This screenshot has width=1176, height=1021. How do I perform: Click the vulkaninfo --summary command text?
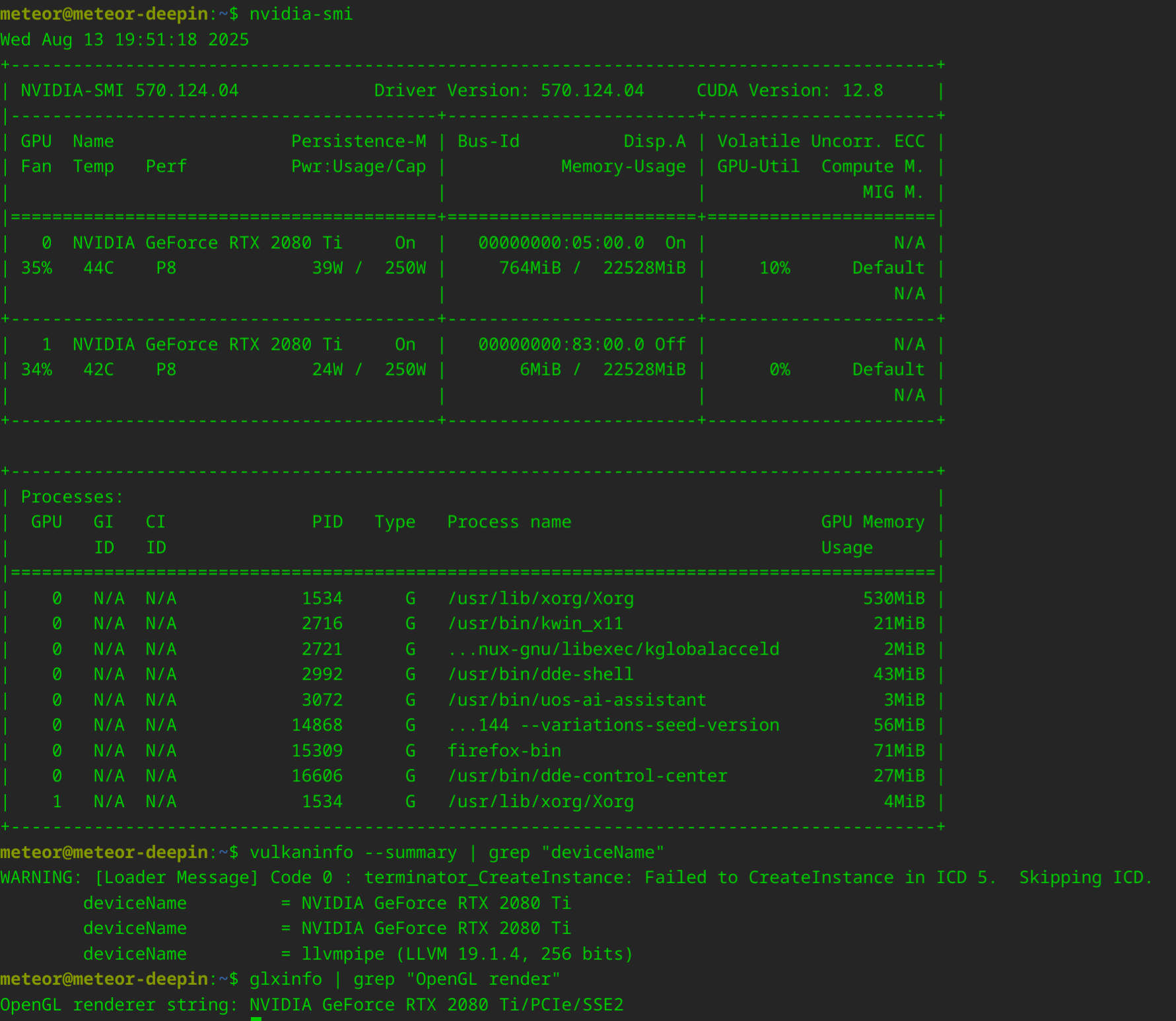click(x=457, y=852)
